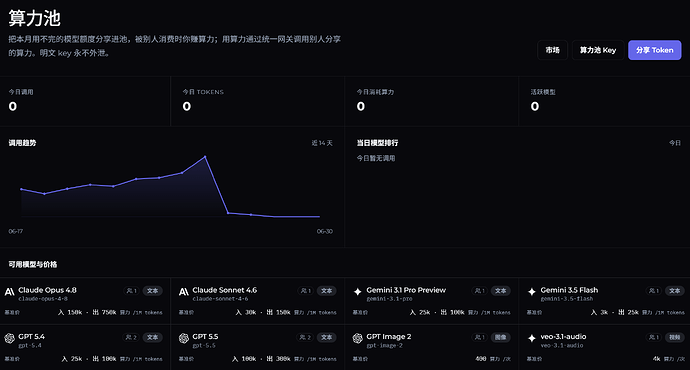Click the Anthropic logo beside Claude Sonnet 4.6
Image resolution: width=690 pixels, height=370 pixels.
tap(184, 292)
